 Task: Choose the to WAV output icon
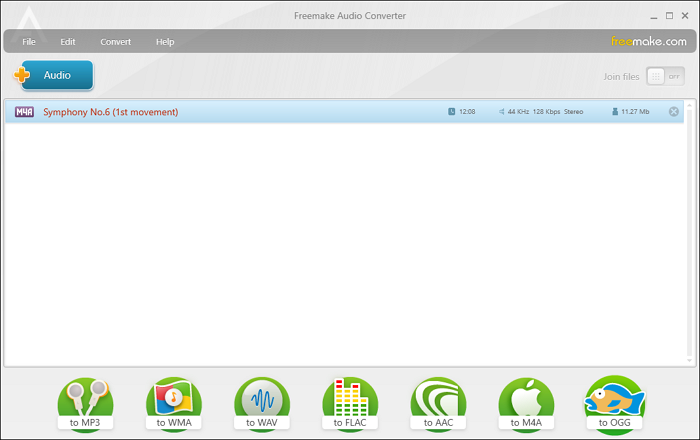pyautogui.click(x=262, y=404)
